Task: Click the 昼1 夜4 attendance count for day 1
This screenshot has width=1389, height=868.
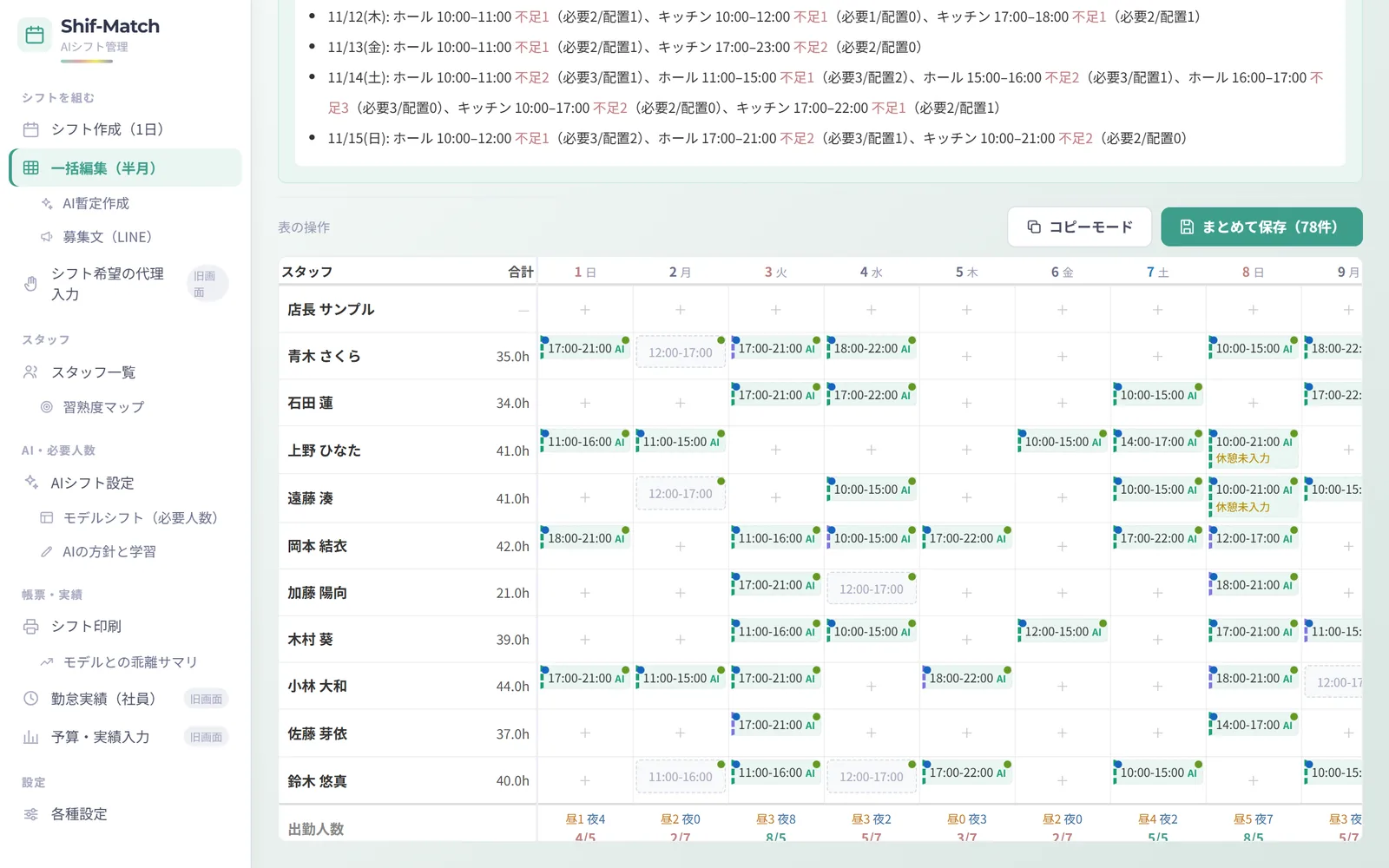Action: (x=585, y=819)
